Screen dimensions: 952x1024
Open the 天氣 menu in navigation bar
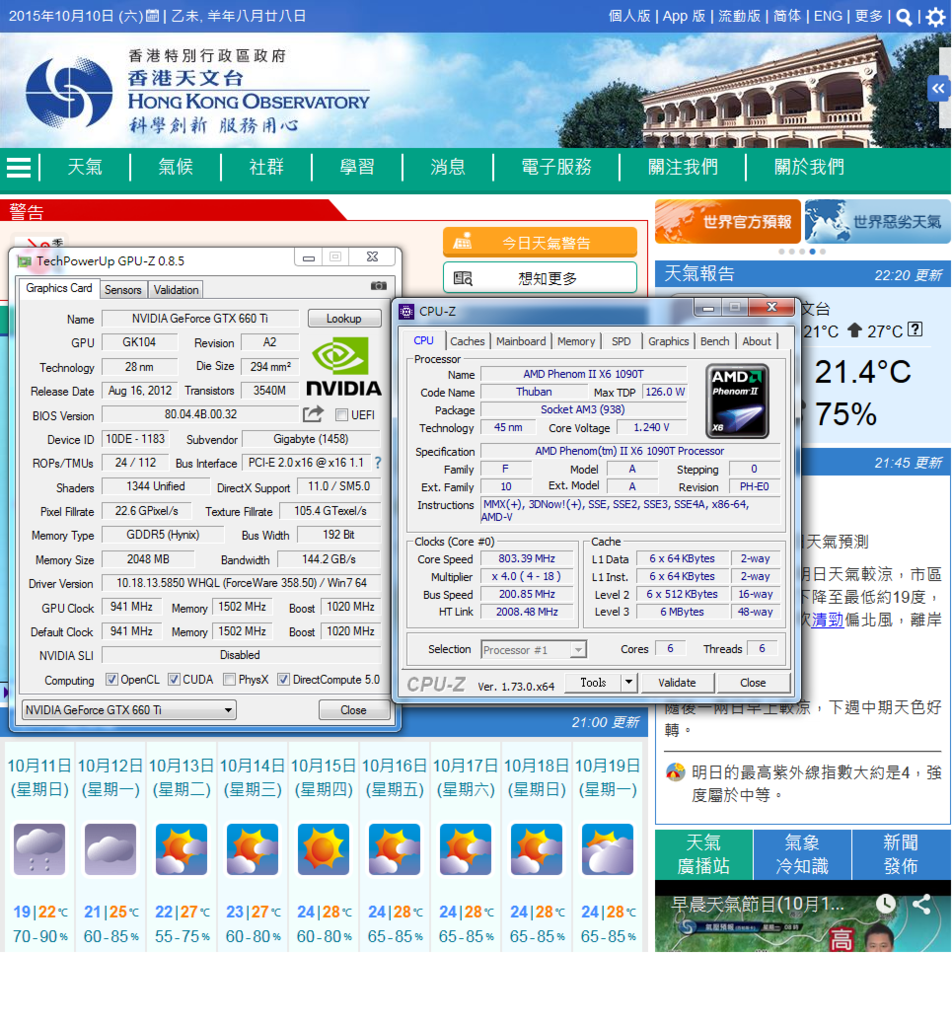[85, 167]
